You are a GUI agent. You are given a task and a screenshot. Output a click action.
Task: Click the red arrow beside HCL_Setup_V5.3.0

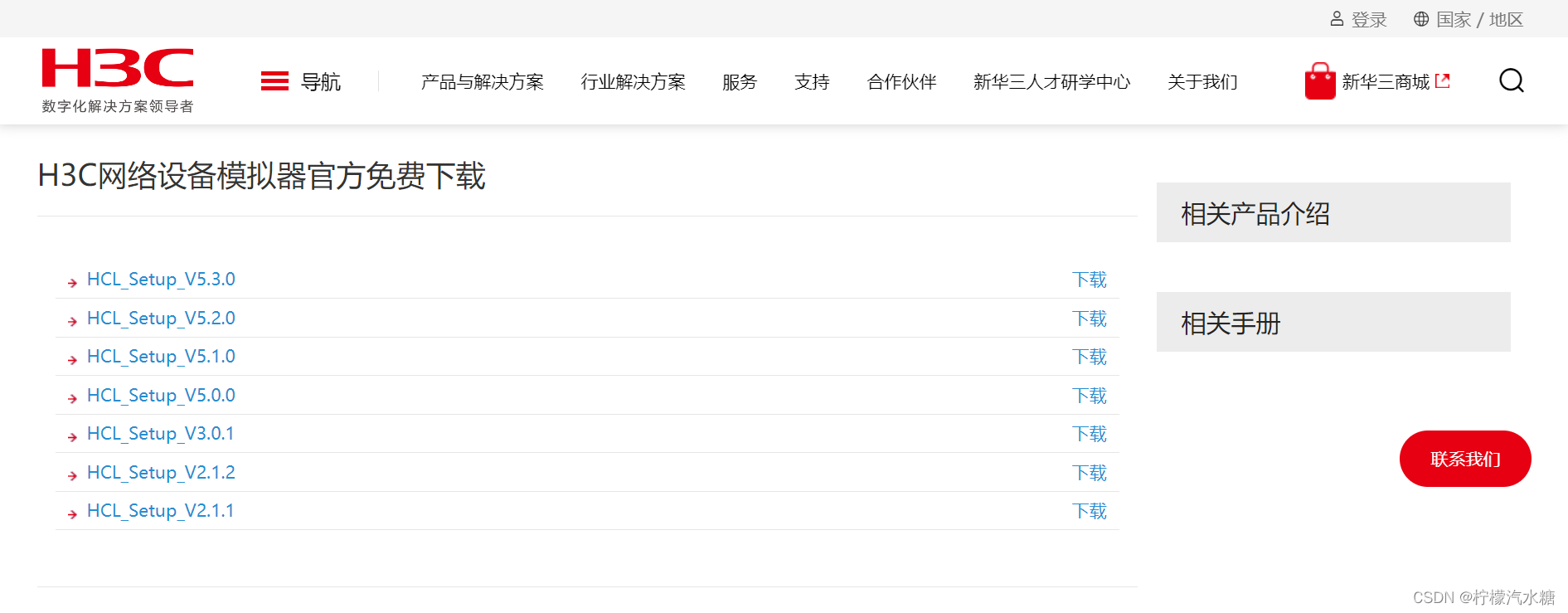tap(72, 283)
